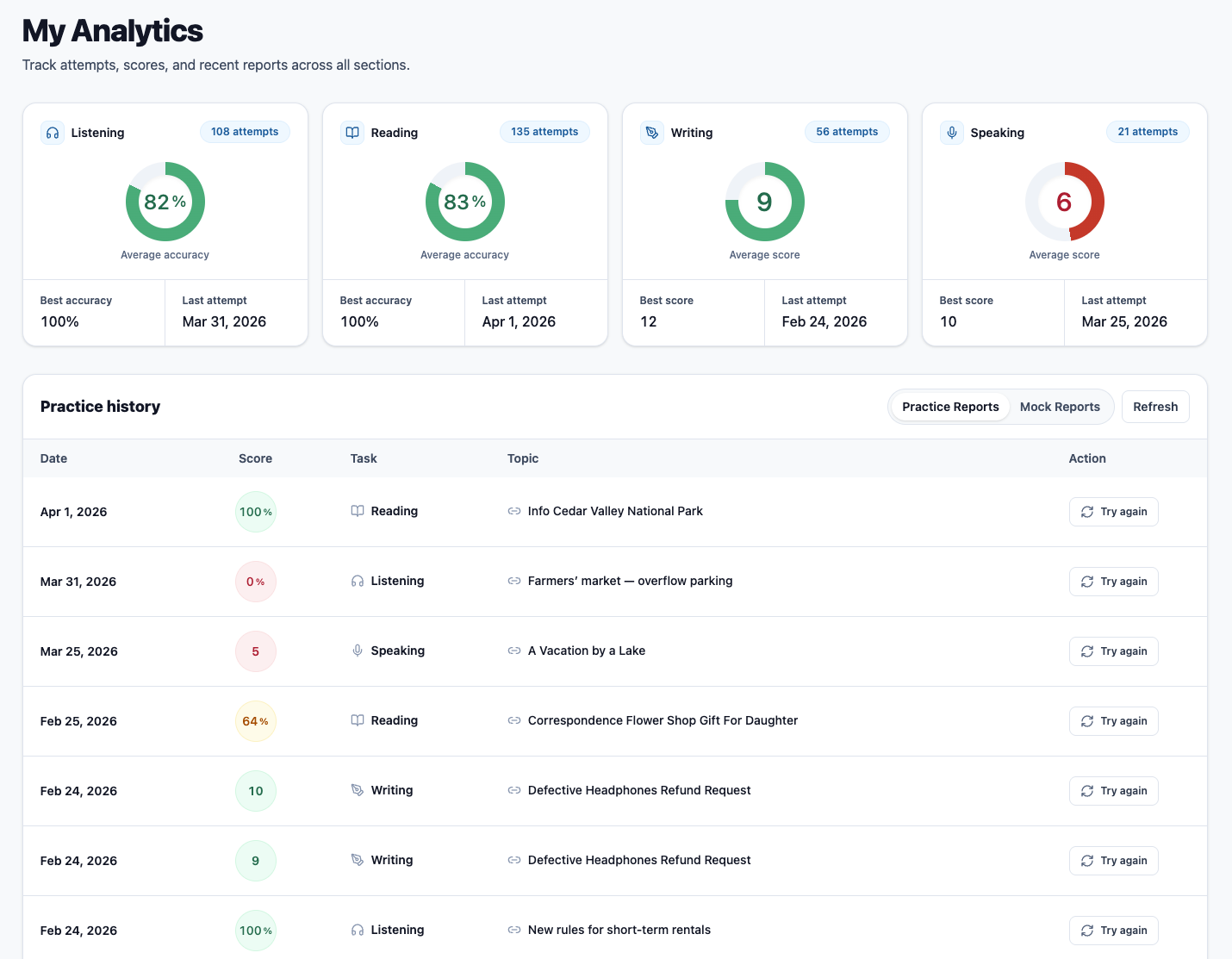Click the Writing pen icon in the summary card
The image size is (1232, 959).
(x=652, y=133)
